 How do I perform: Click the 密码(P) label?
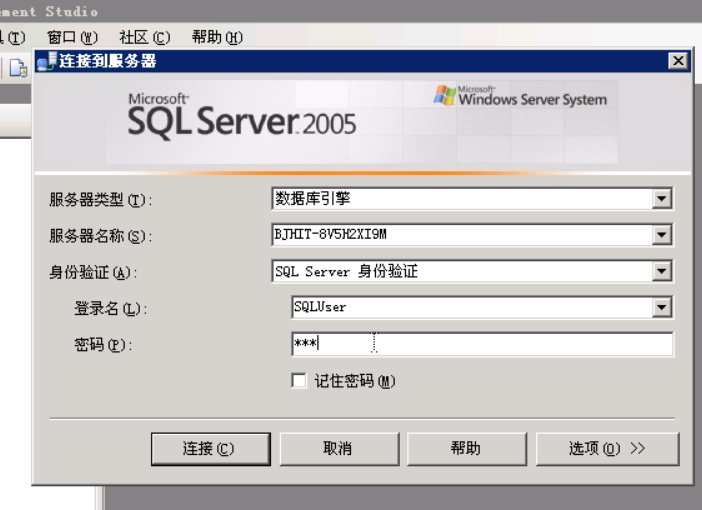pos(103,345)
